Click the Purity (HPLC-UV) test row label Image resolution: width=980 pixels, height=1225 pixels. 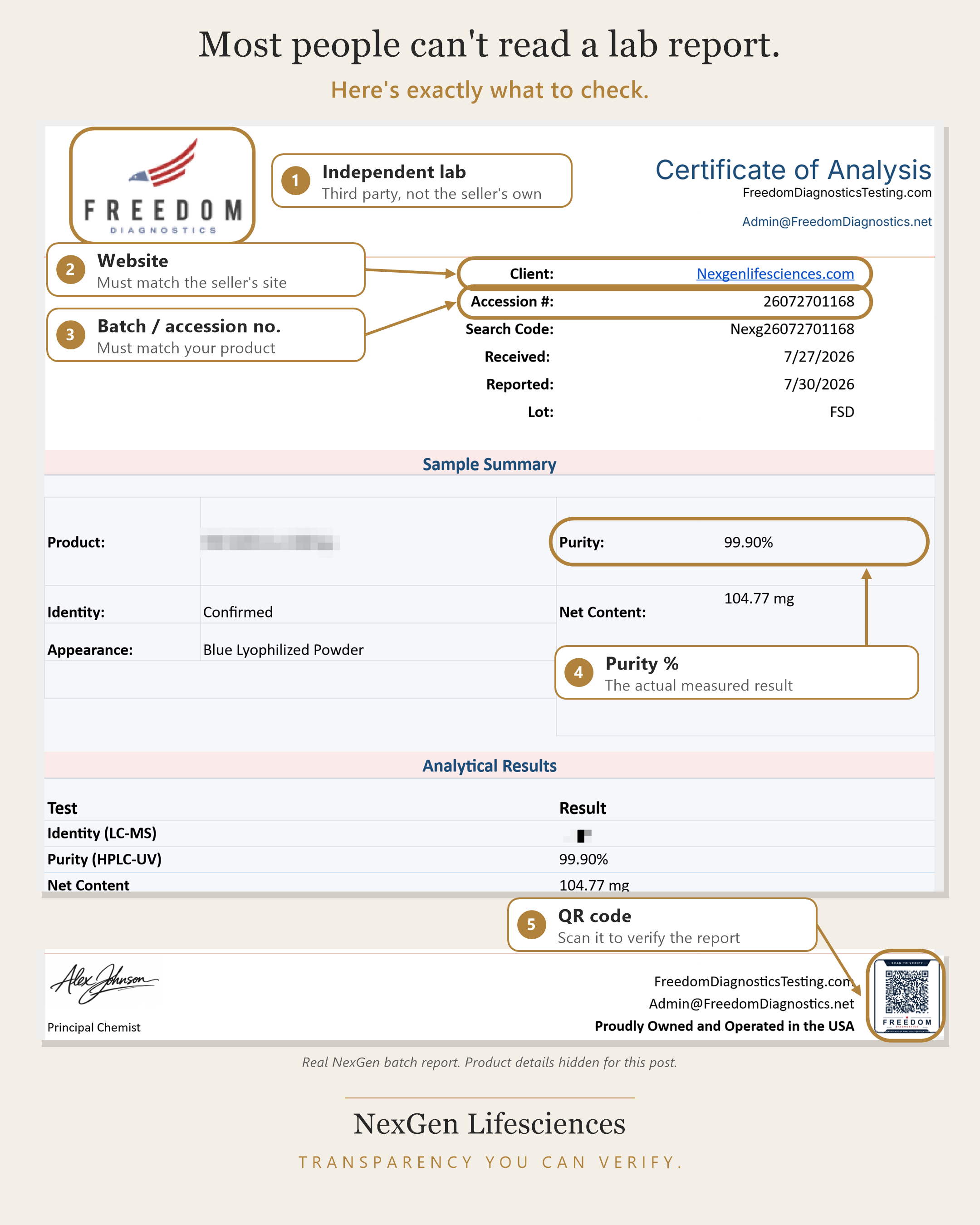click(104, 859)
